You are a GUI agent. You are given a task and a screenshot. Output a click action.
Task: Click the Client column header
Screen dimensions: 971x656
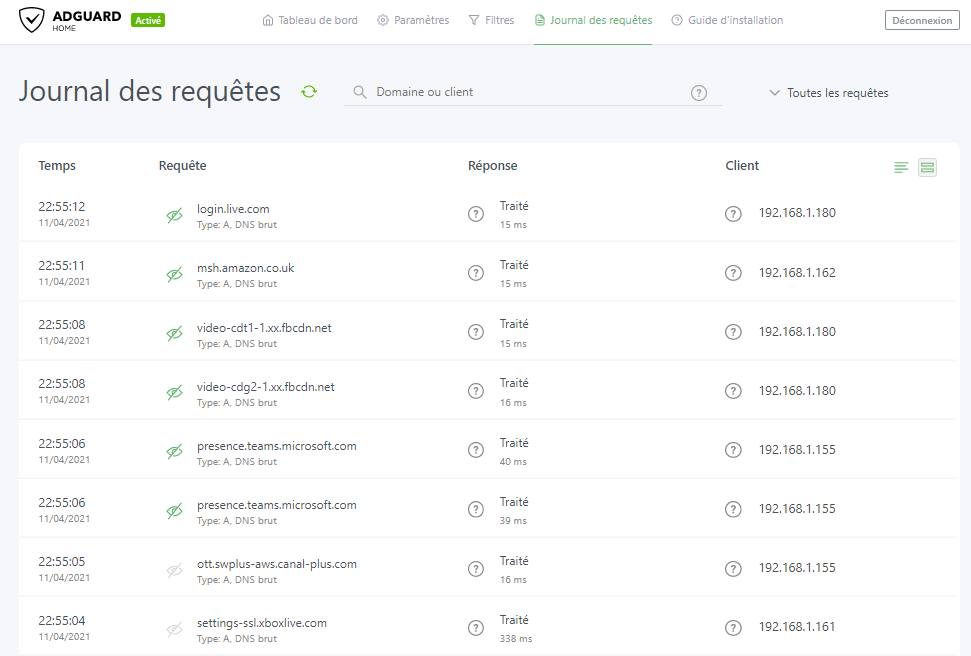click(x=742, y=165)
